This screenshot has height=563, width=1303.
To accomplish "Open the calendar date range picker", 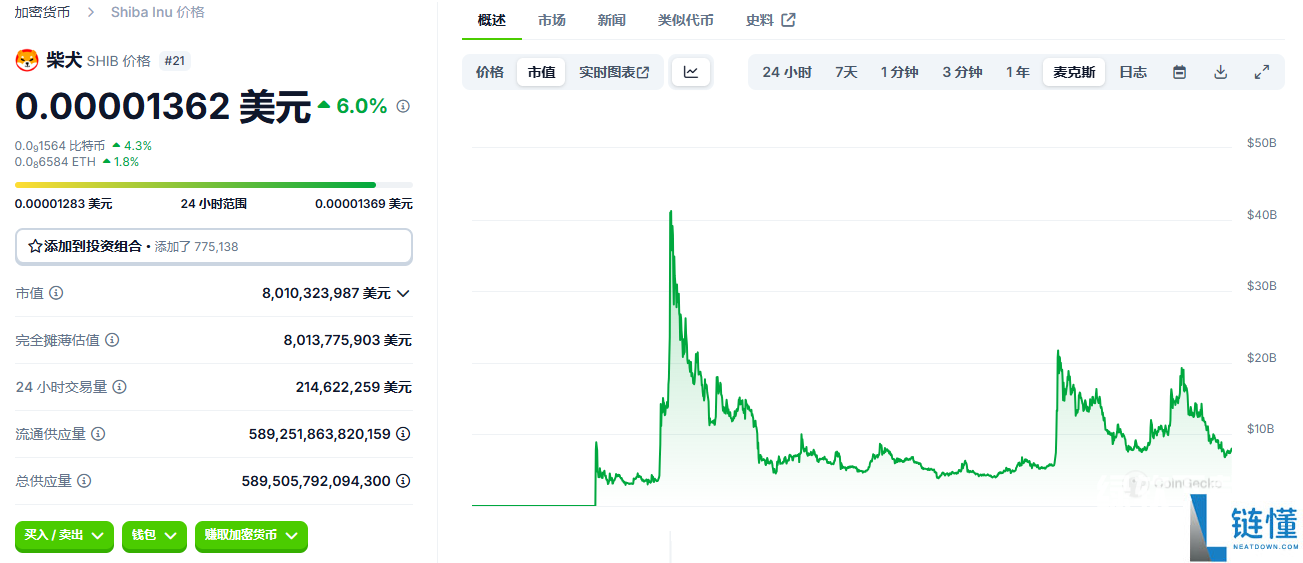I will coord(1179,72).
